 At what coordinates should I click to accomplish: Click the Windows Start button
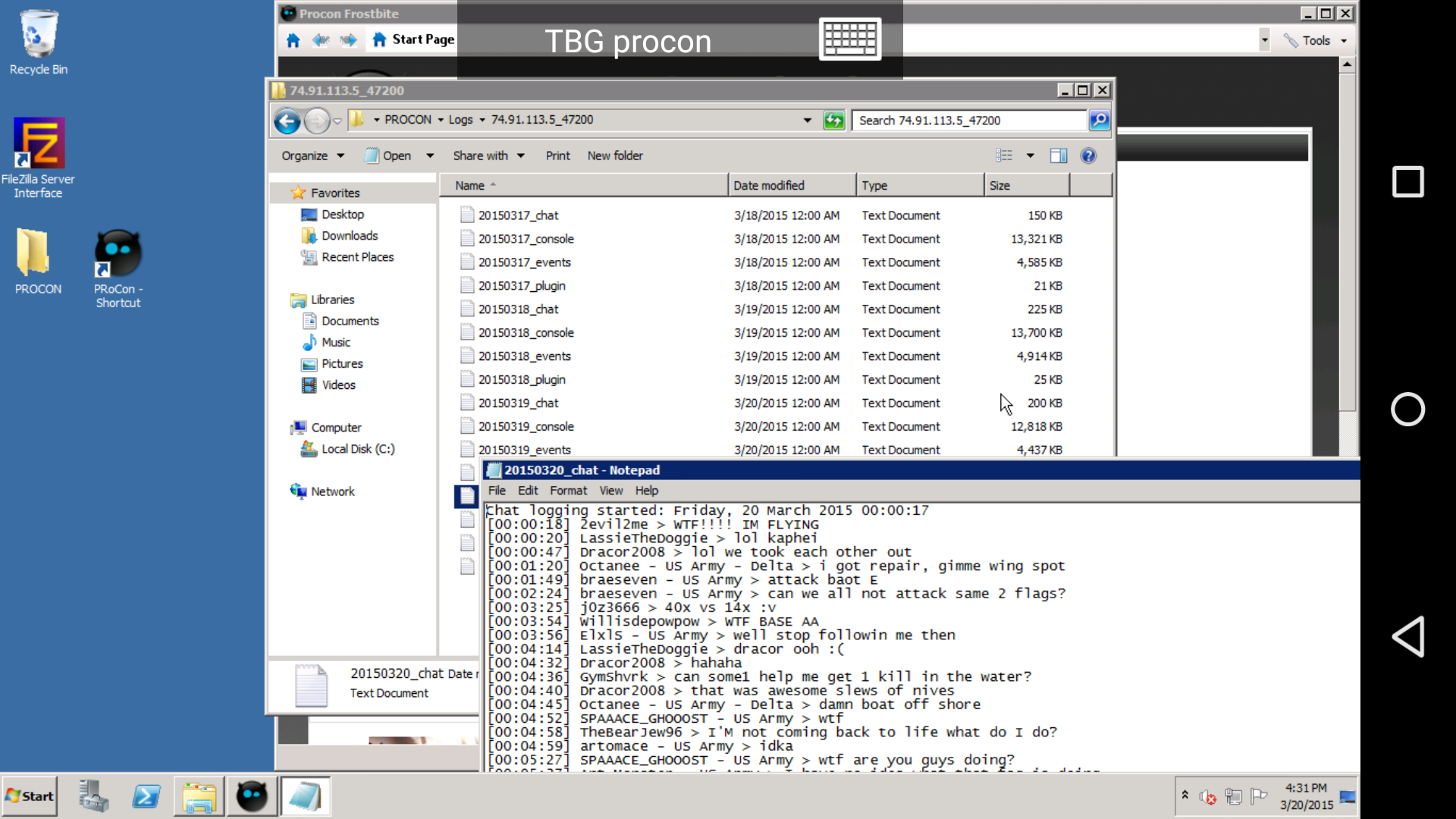point(30,796)
